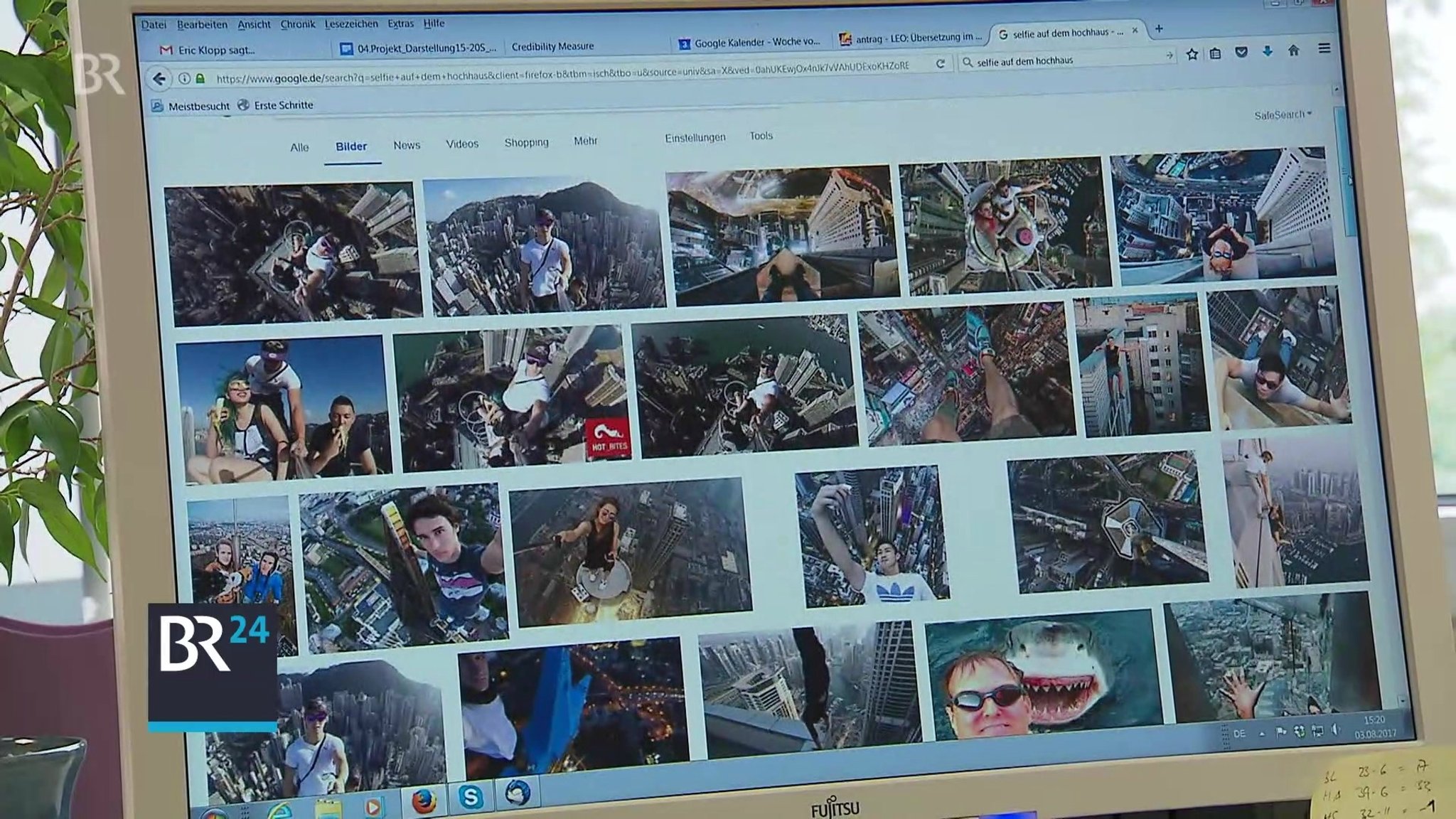
Task: Expand the Mehr search options
Action: point(585,141)
